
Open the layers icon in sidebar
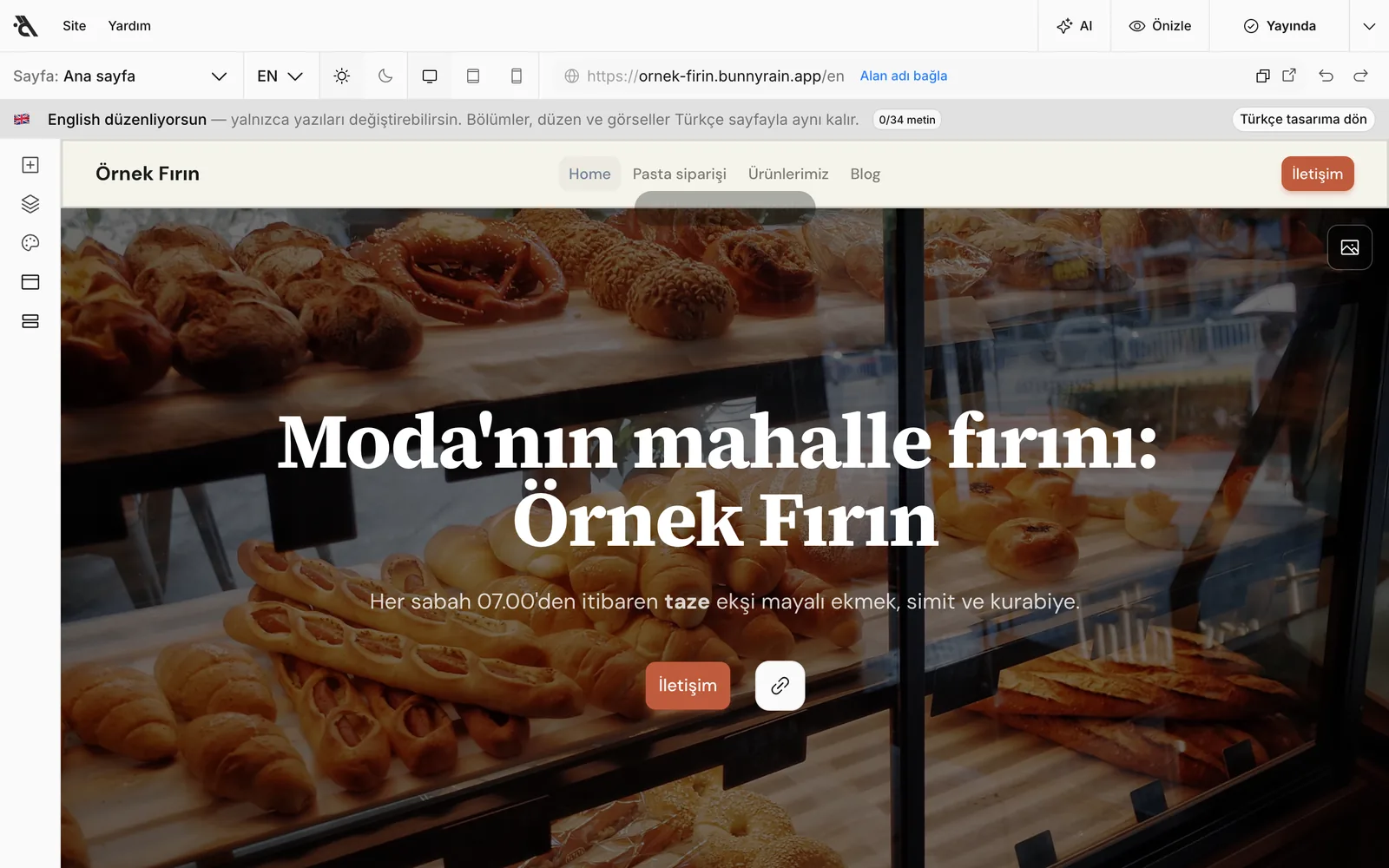click(30, 204)
